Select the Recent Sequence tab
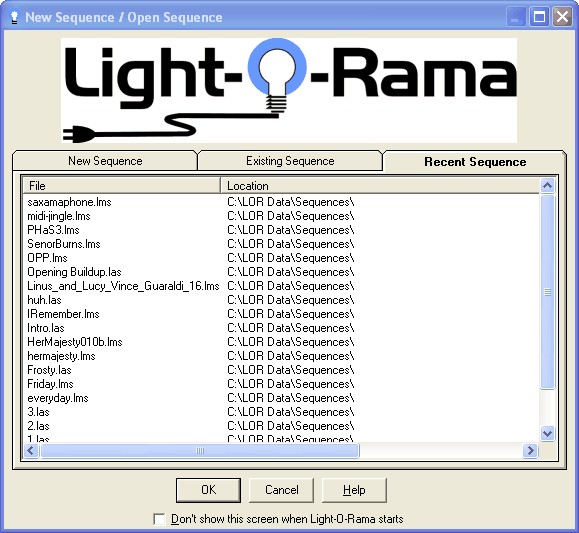Screen dimensions: 579x533 tap(475, 162)
